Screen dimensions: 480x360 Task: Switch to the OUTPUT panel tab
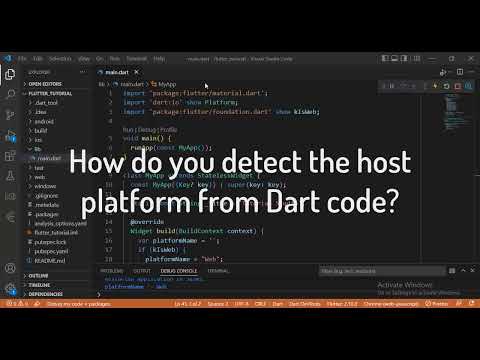click(x=142, y=271)
